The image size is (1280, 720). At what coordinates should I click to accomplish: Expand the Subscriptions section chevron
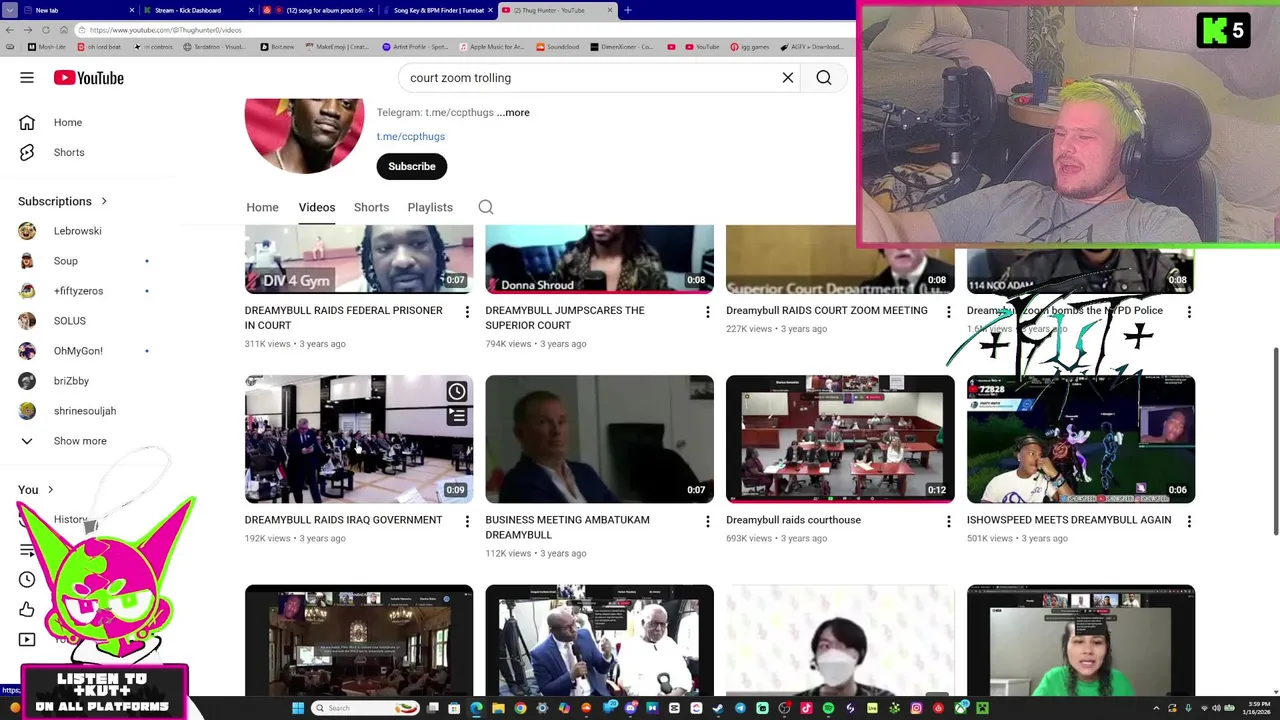[x=103, y=201]
